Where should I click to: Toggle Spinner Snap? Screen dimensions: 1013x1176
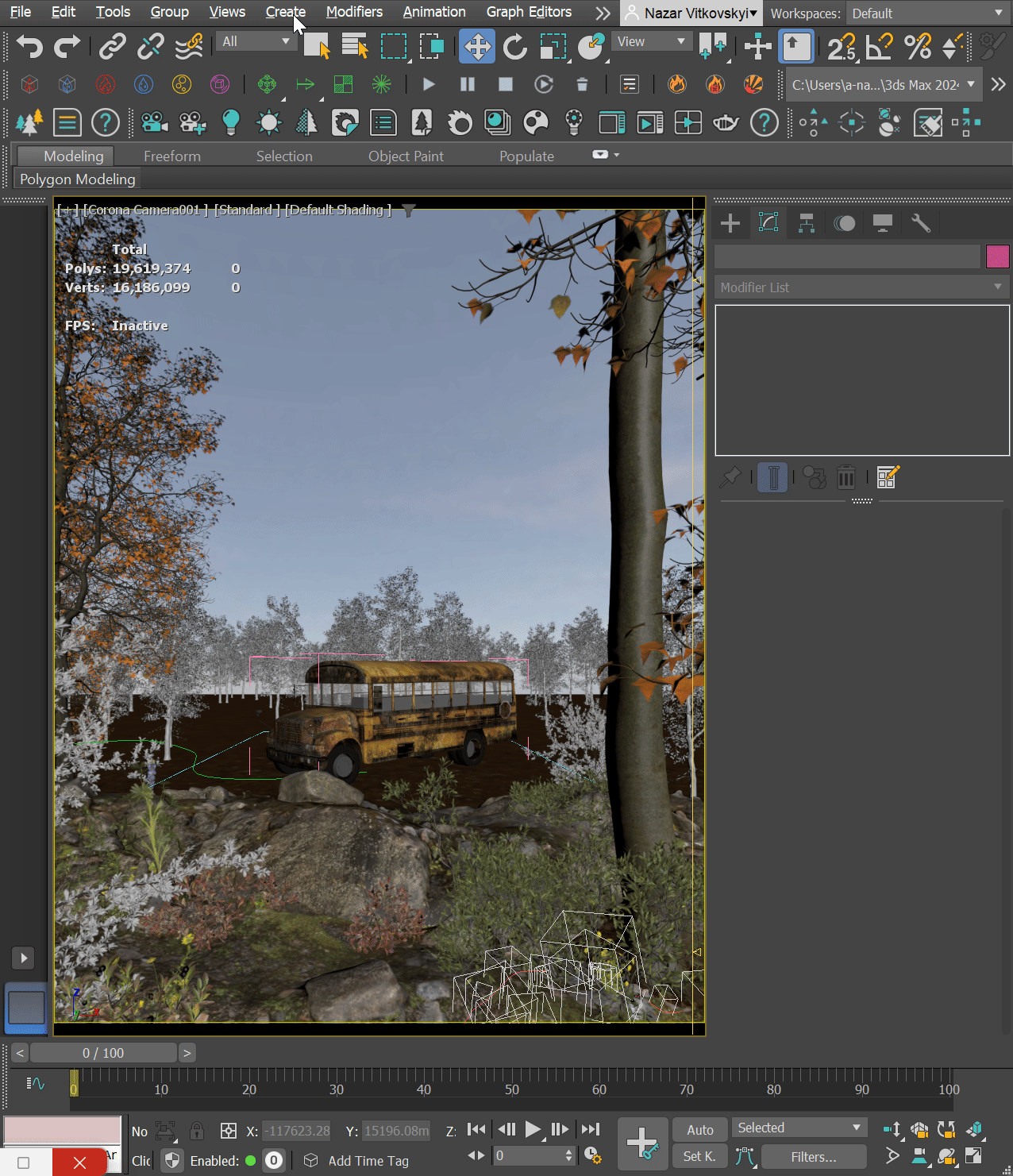(953, 47)
